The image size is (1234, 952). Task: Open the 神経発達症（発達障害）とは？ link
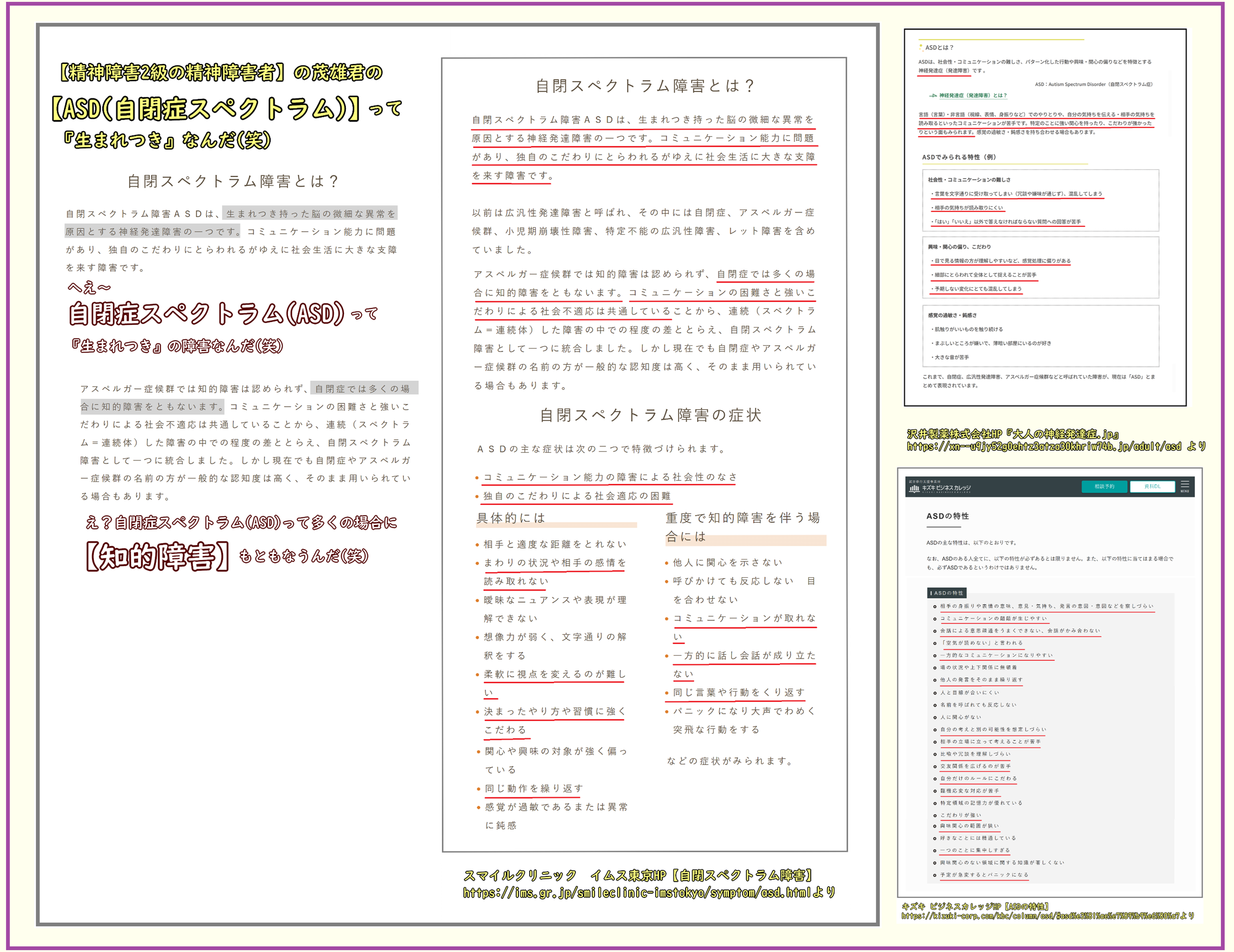click(x=973, y=95)
